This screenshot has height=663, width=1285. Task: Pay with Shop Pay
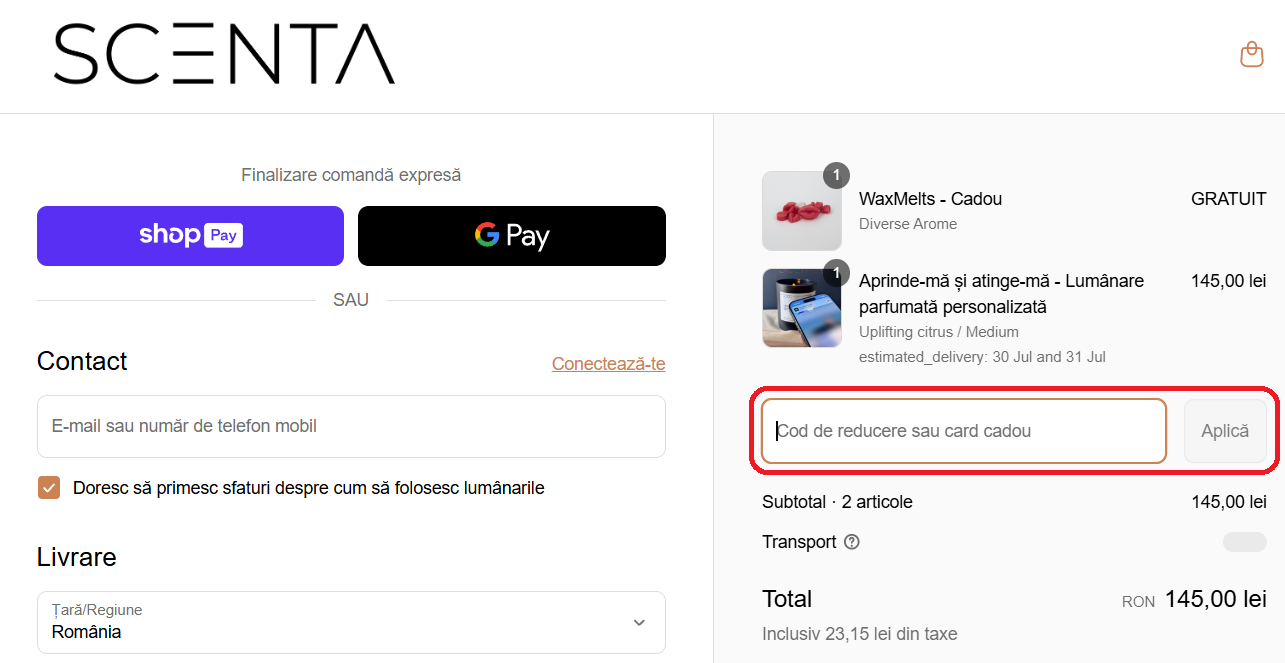pos(190,236)
